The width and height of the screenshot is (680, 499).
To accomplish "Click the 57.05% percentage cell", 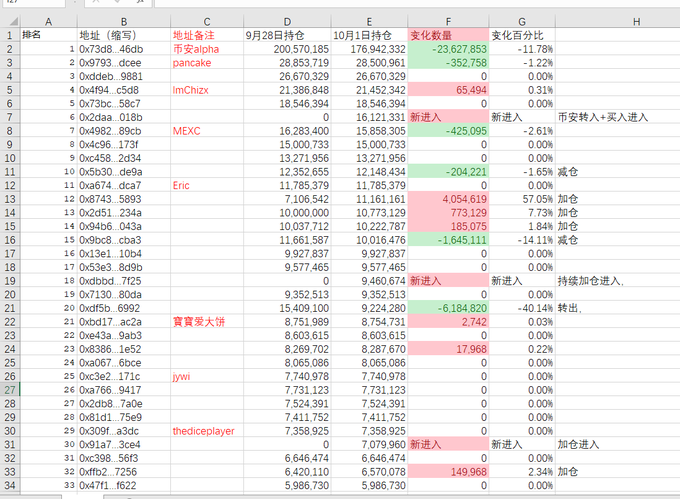I will (522, 199).
